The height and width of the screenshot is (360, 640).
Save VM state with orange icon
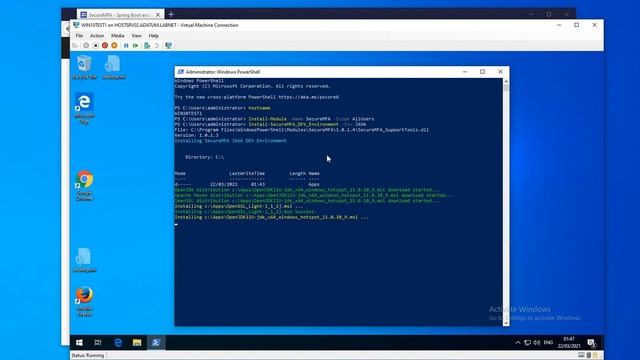[x=114, y=45]
